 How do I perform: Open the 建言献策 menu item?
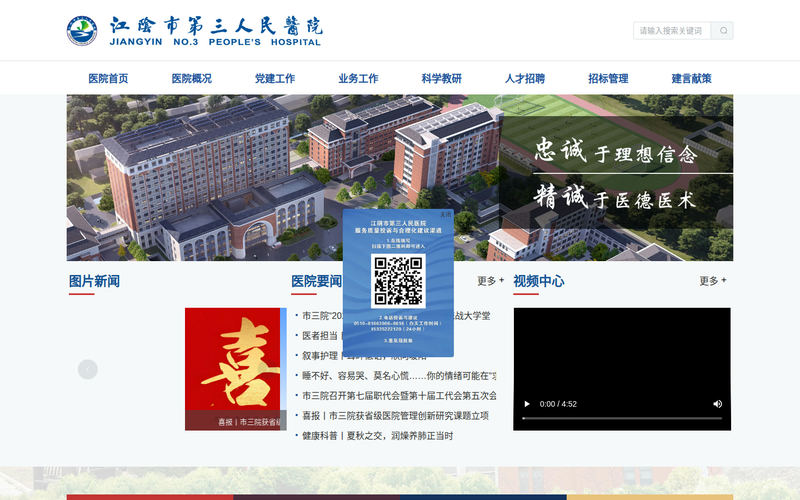click(691, 79)
